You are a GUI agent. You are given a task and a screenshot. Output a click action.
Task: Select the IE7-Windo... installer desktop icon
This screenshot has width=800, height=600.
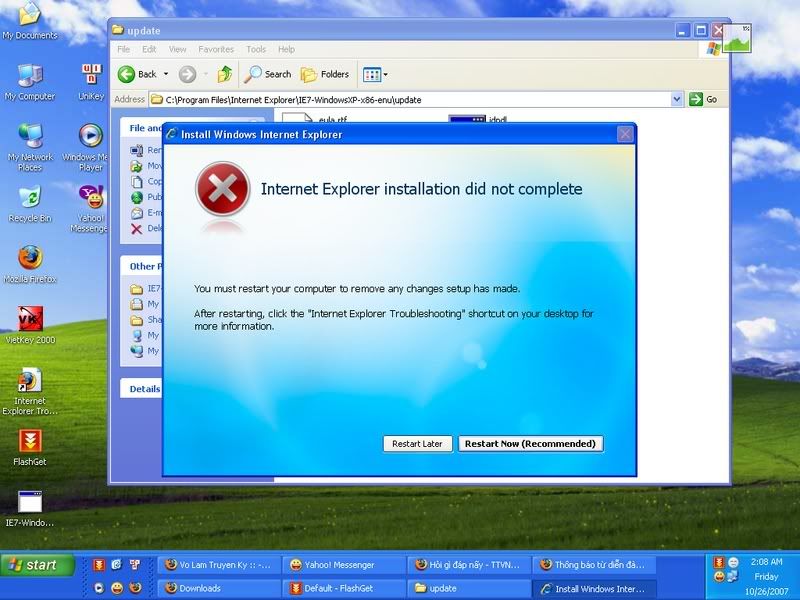[x=30, y=509]
